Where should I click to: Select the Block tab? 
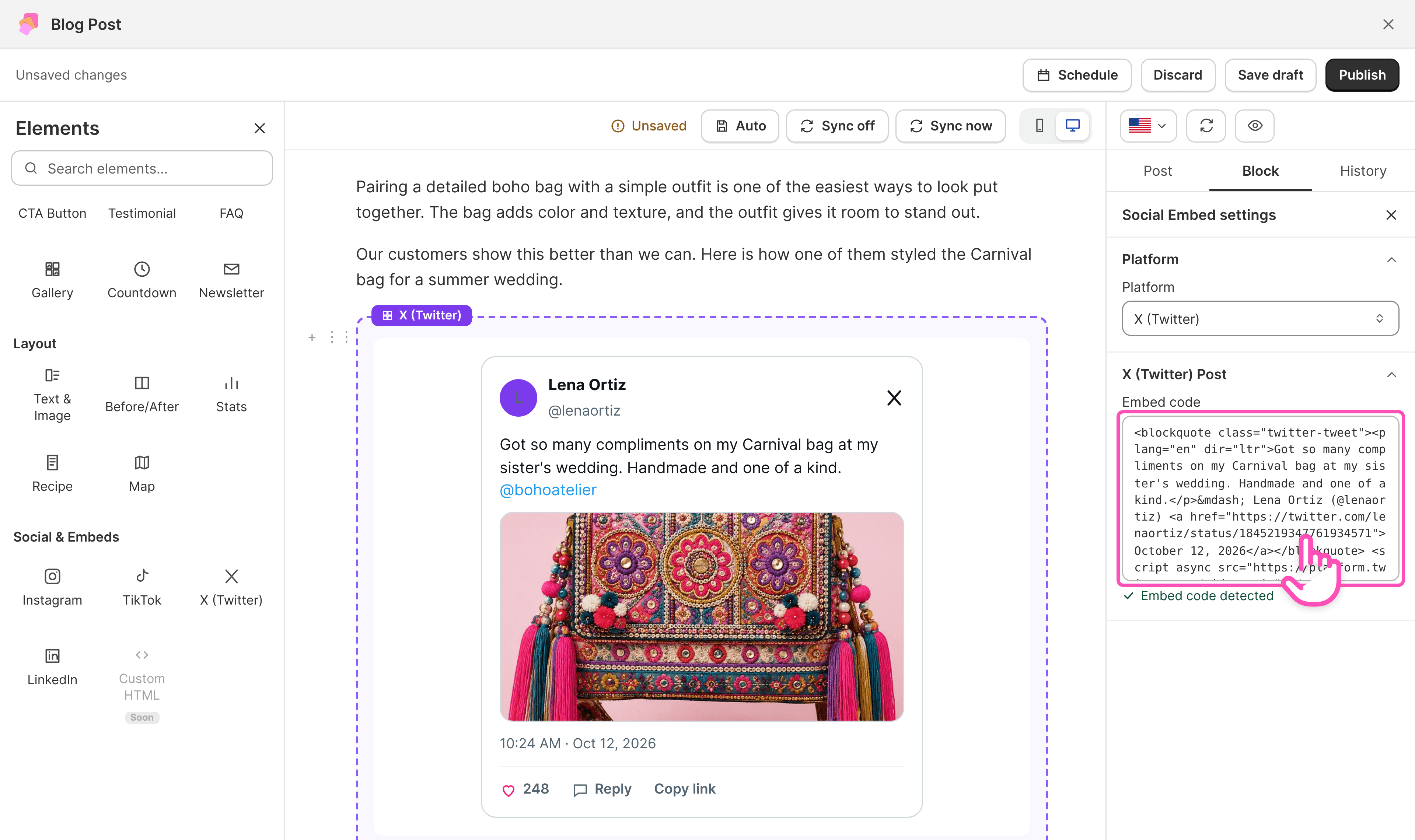click(1261, 171)
